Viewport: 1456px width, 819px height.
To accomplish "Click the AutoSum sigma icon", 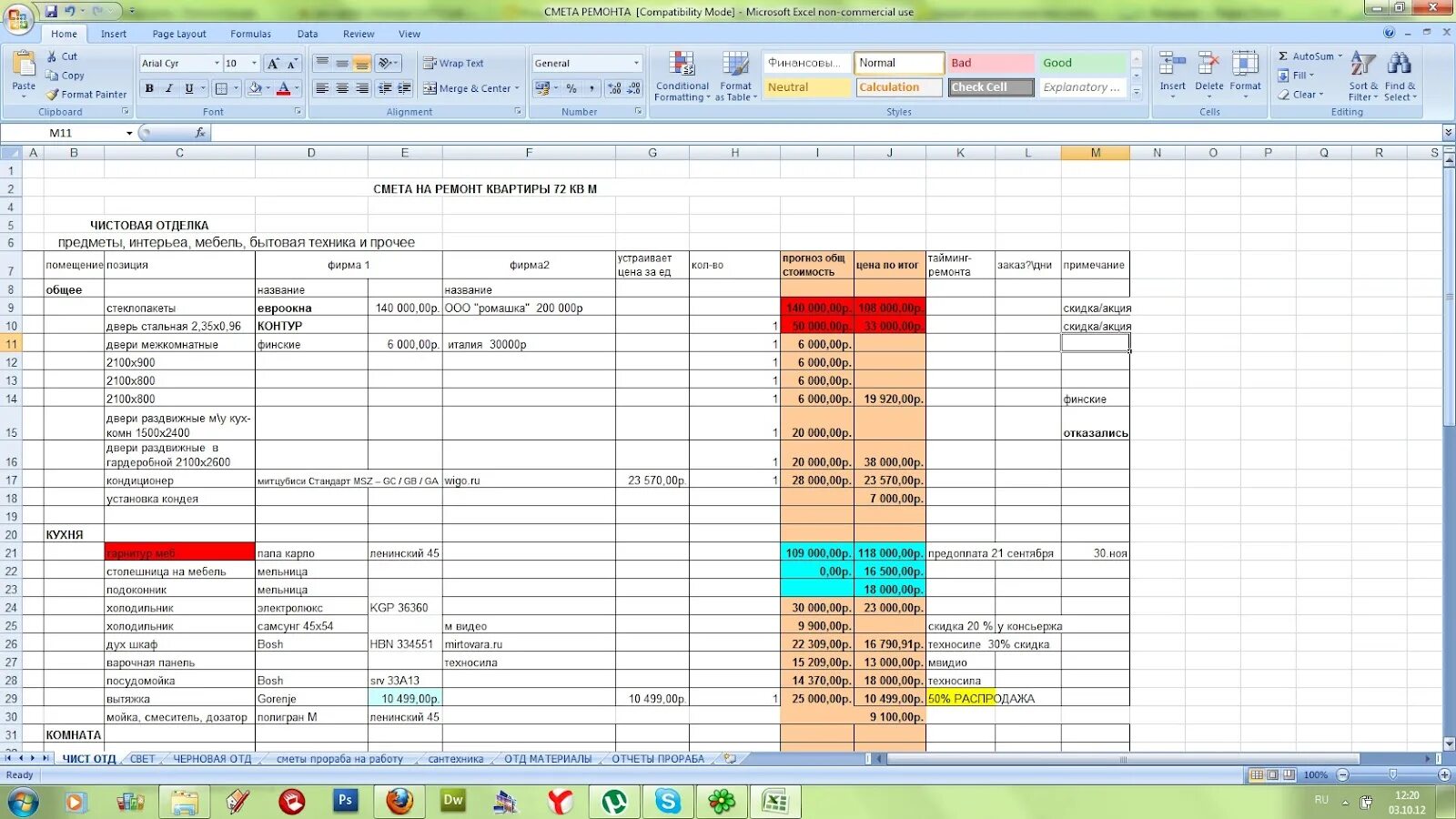I will pos(1283,56).
